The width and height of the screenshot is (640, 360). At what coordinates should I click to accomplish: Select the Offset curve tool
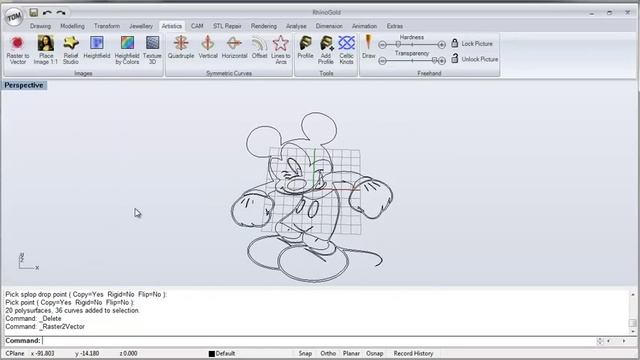(259, 47)
